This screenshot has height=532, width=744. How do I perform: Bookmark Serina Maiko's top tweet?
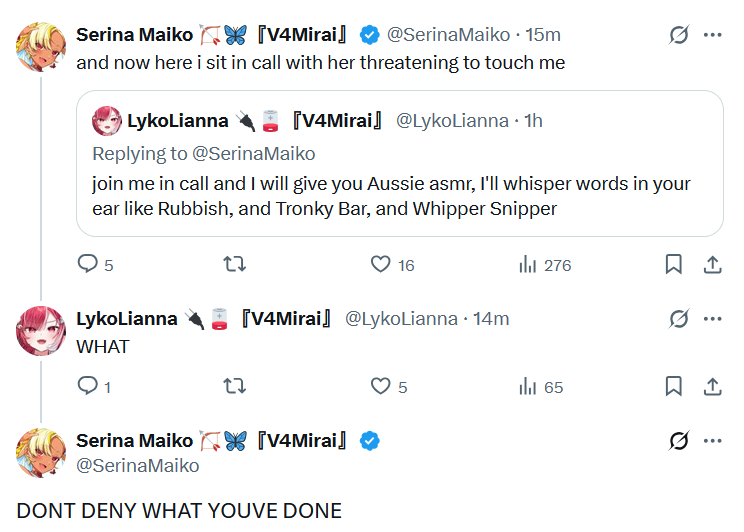(674, 264)
